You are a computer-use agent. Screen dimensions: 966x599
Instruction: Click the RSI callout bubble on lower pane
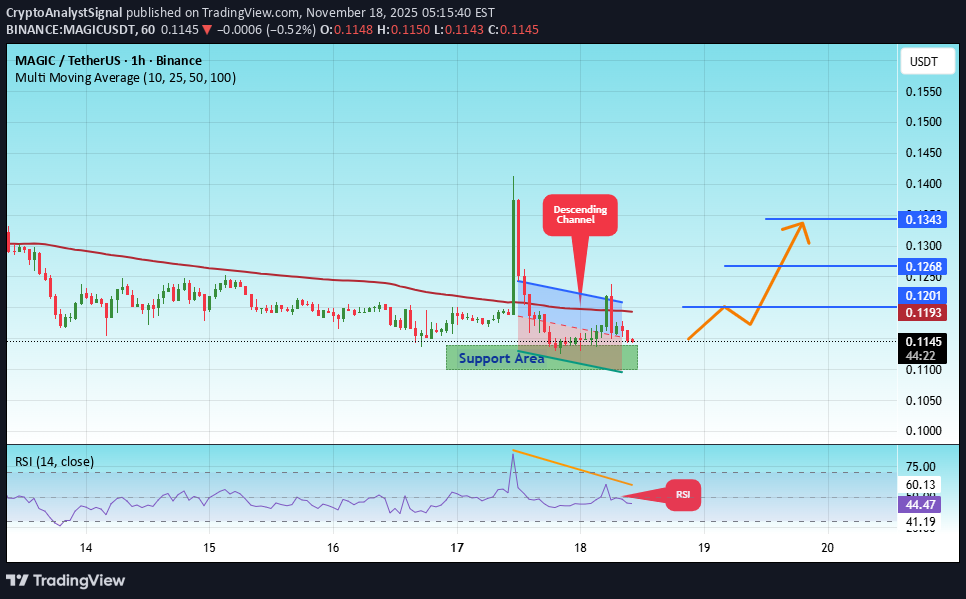tap(683, 494)
